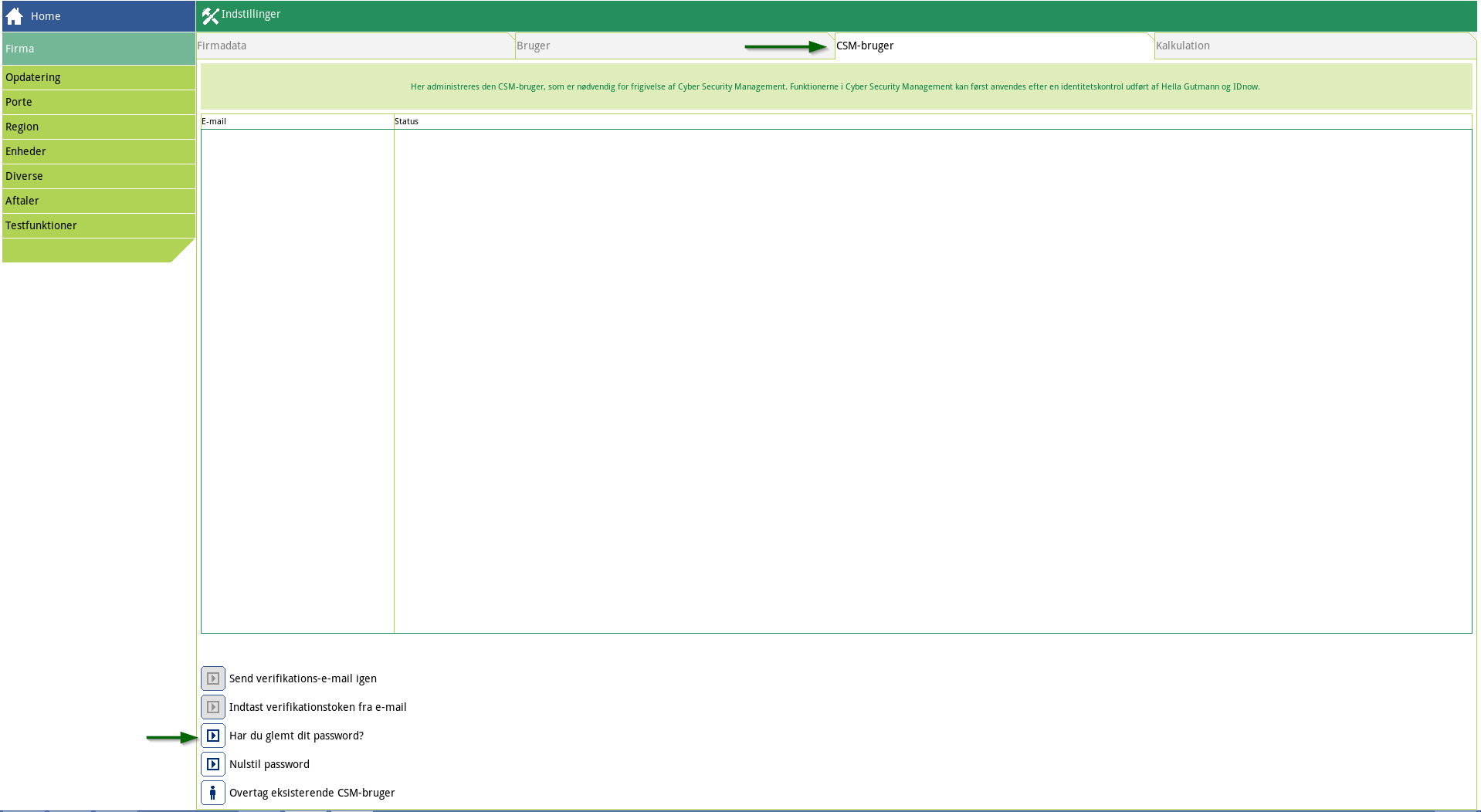
Task: Click arrow icon for Indtast verifikationstoken
Action: point(213,707)
